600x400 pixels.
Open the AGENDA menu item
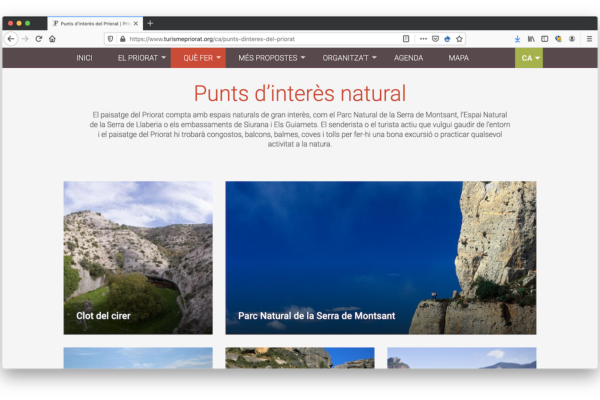[x=408, y=58]
